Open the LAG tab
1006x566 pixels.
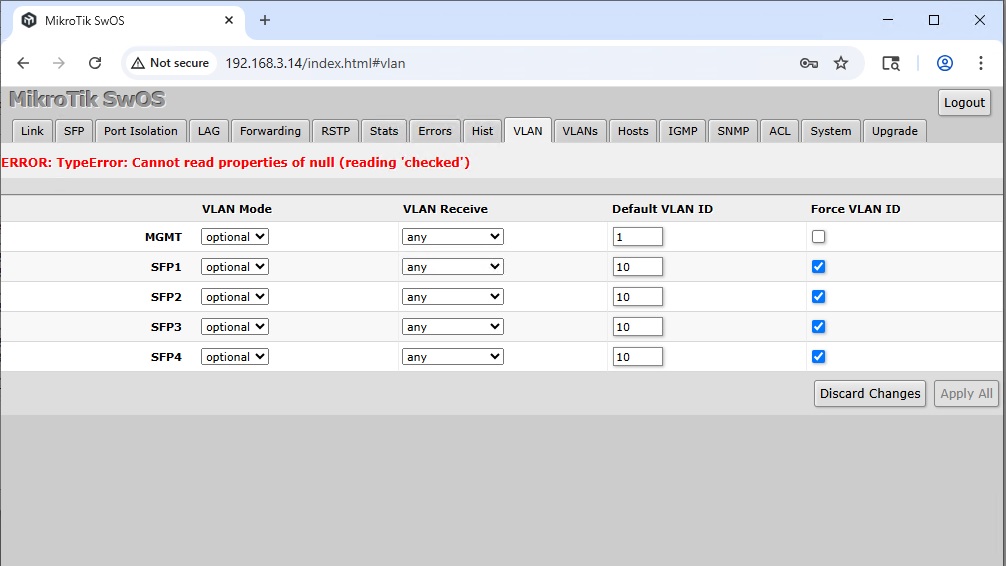tap(209, 131)
